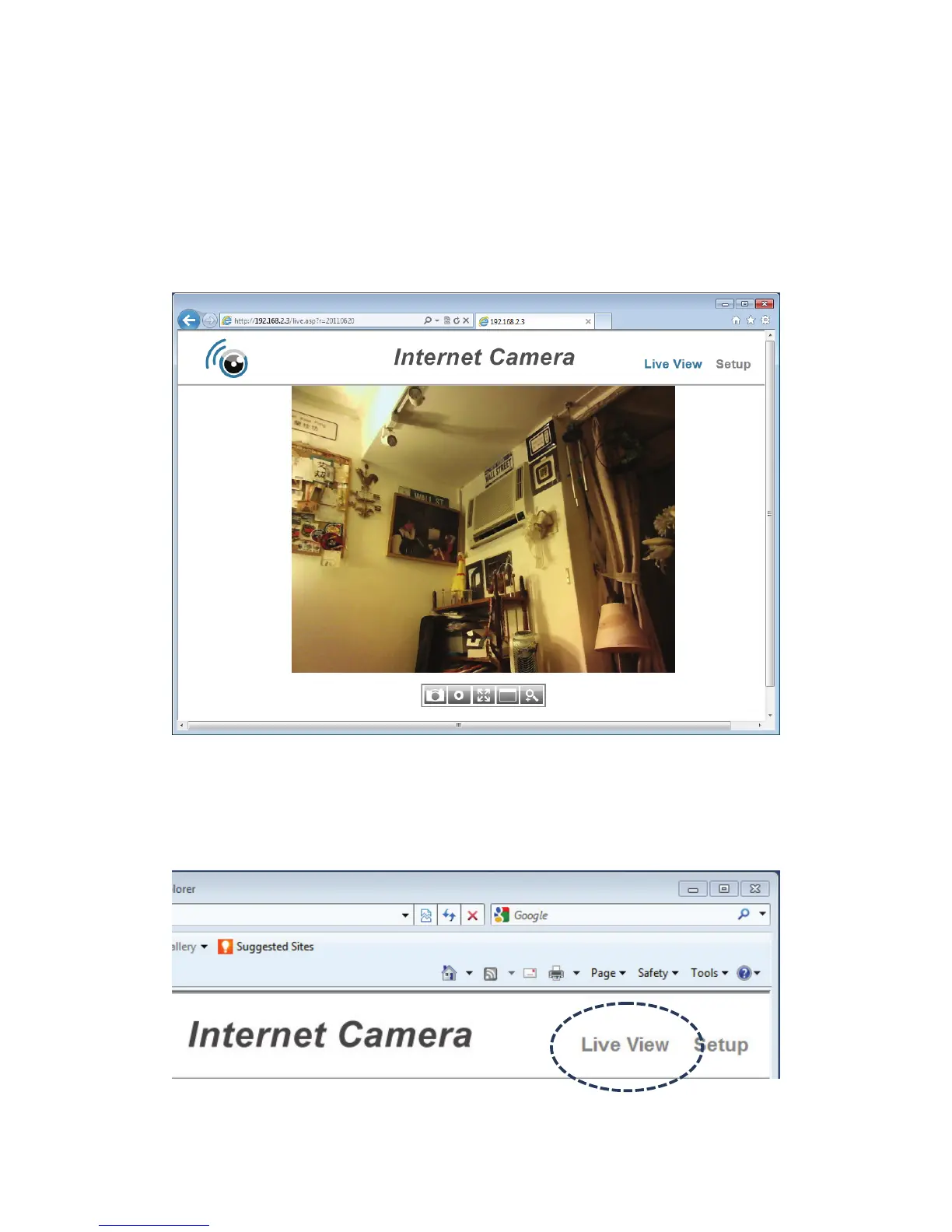Switch video to full screen with arrows icon
Image resolution: width=952 pixels, height=1232 pixels.
484,695
